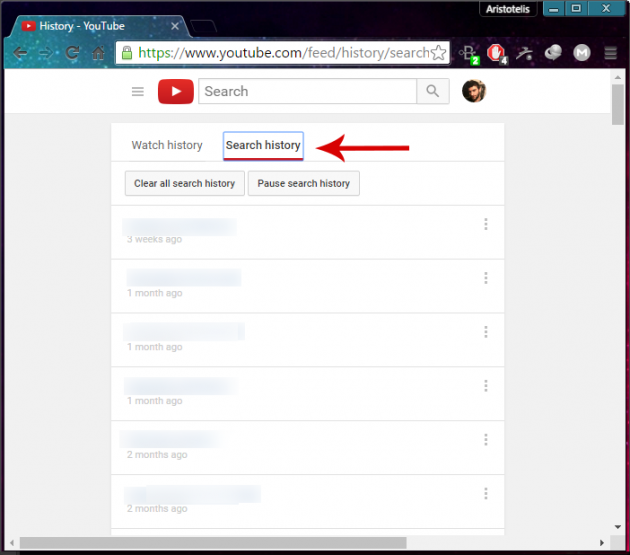Open options for the 3 weeks ago entry
Image resolution: width=630 pixels, height=555 pixels.
[486, 224]
